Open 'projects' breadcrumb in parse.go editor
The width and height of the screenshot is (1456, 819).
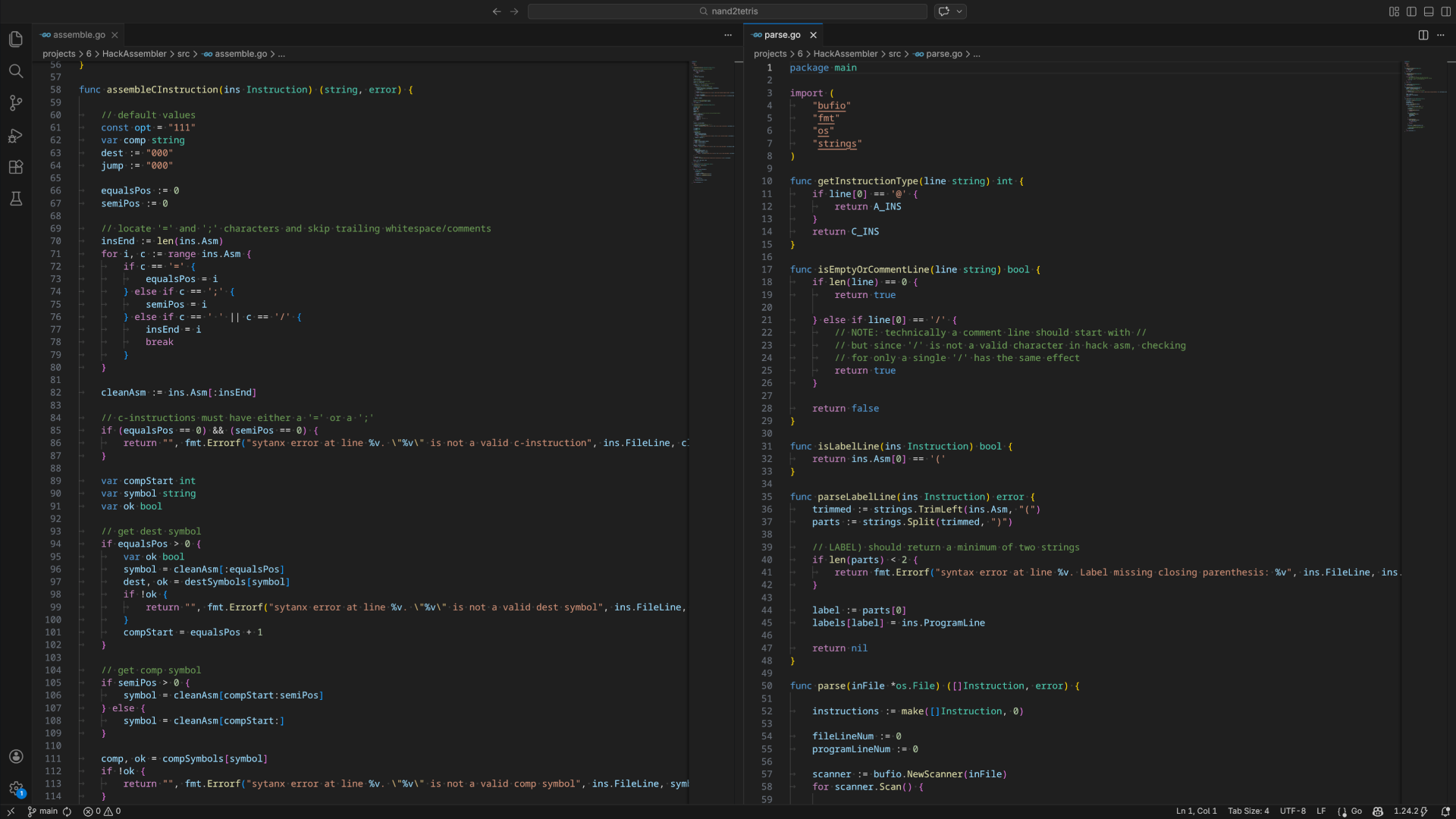(x=770, y=54)
